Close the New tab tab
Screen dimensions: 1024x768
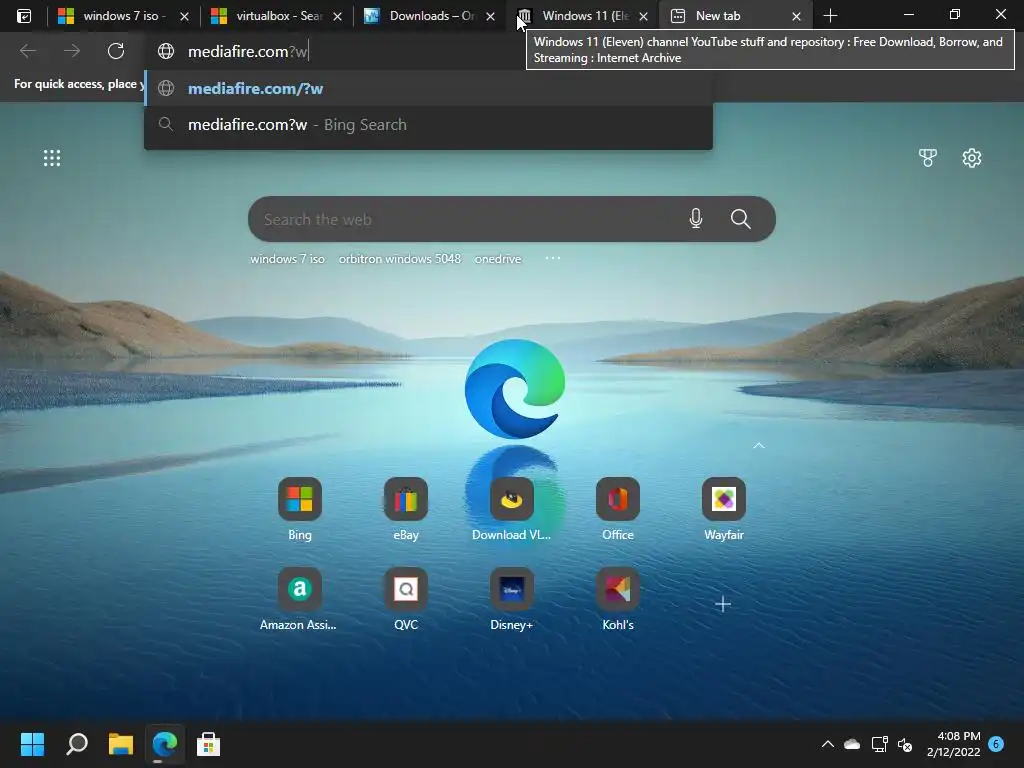[x=796, y=16]
